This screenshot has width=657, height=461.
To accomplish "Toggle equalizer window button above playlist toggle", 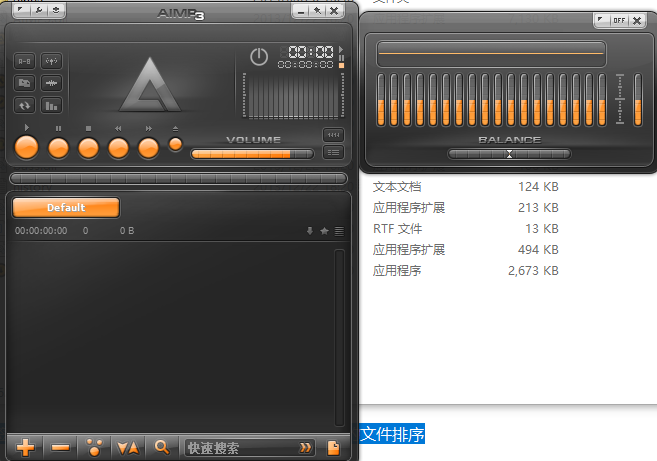I will [x=334, y=135].
